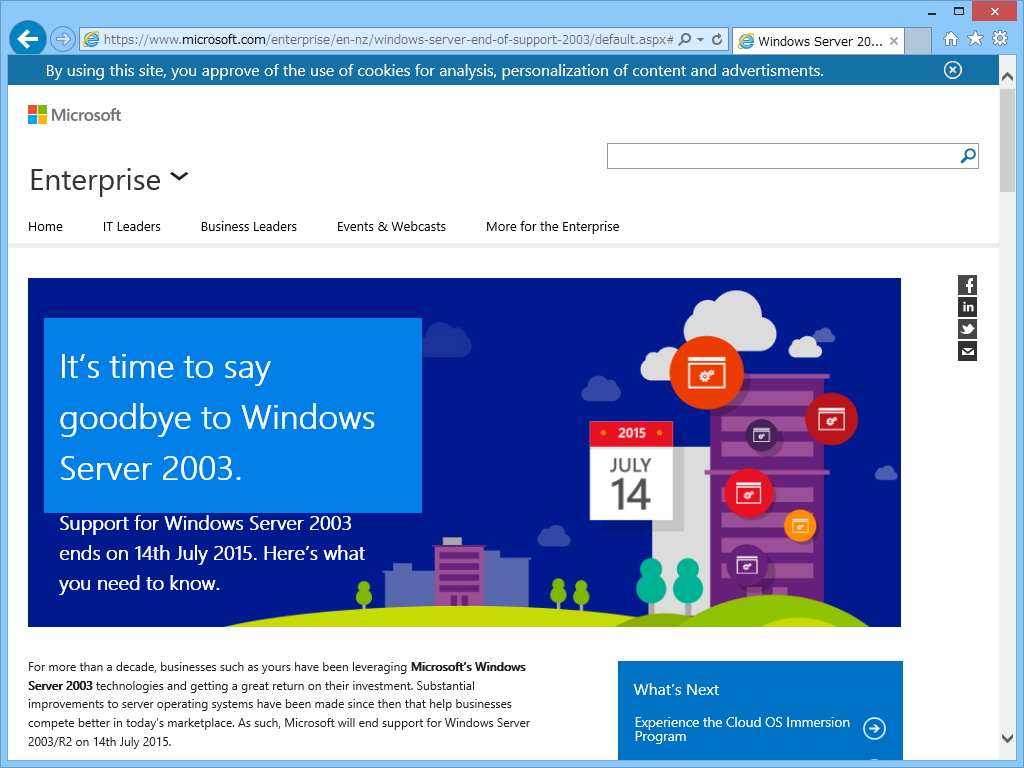
Task: Share the page on Facebook
Action: pyautogui.click(x=966, y=285)
